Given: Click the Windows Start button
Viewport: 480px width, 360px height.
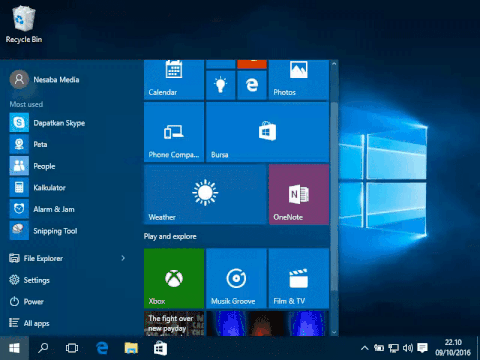Looking at the screenshot, I should point(14,348).
